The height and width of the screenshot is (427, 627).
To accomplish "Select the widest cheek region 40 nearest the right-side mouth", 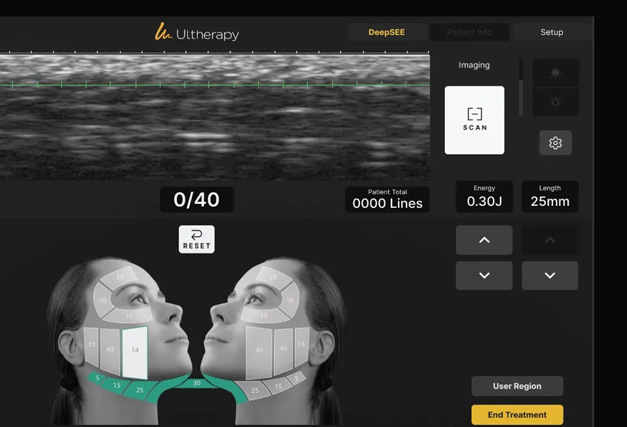I will point(259,351).
